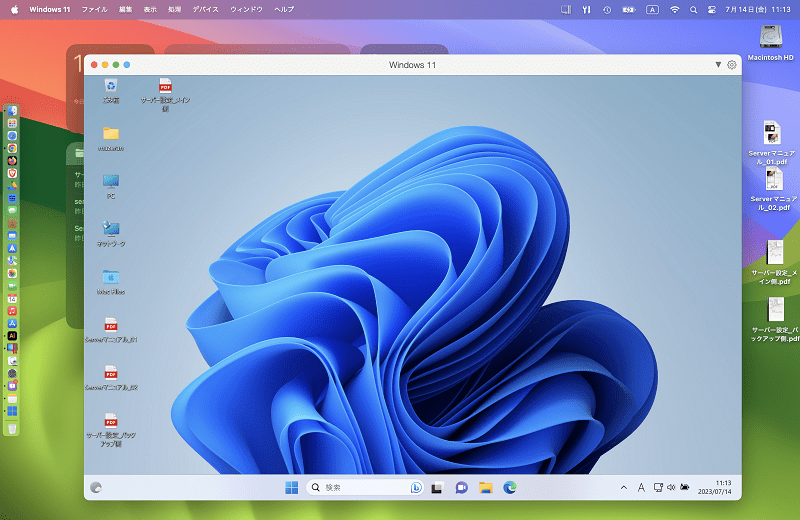The image size is (800, 520).
Task: Open Time Machine menu bar icon
Action: coord(607,9)
